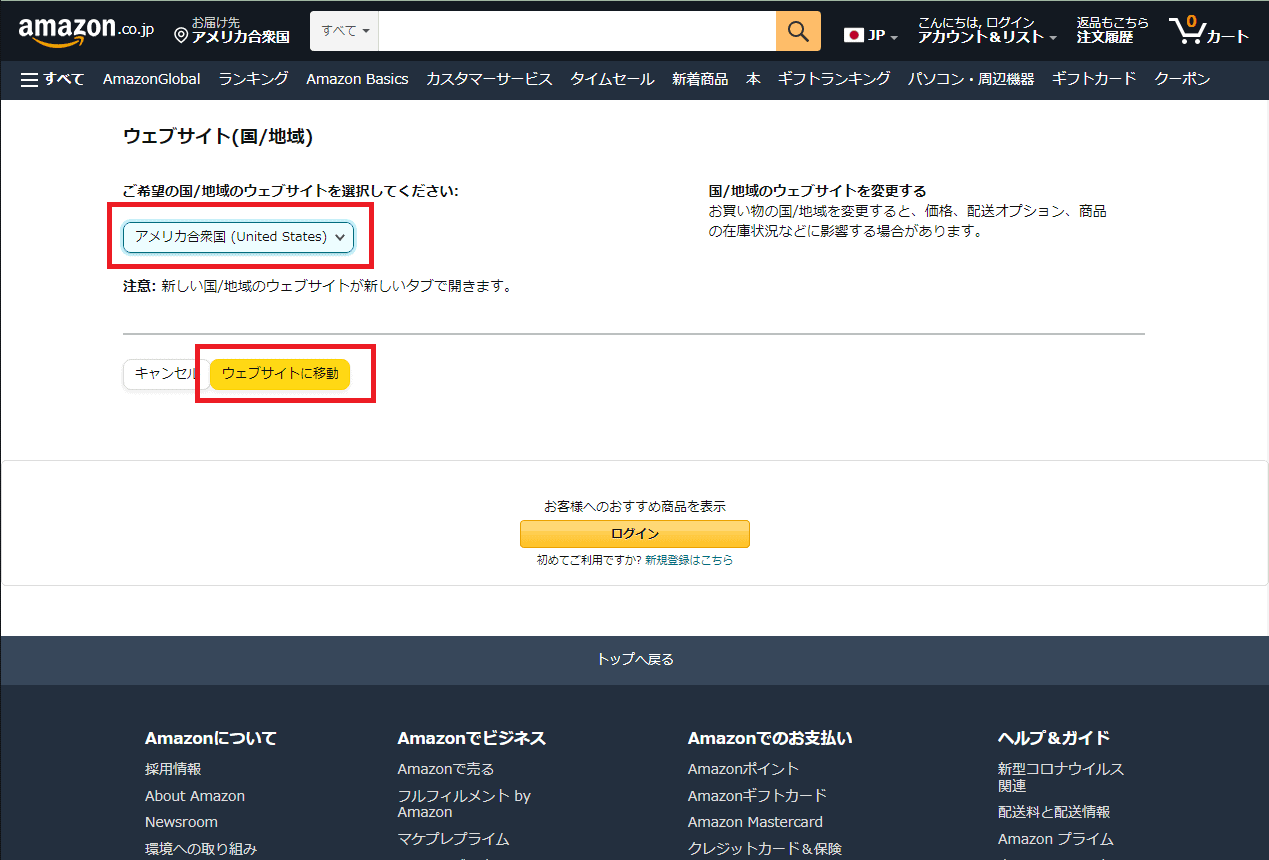Viewport: 1269px width, 860px height.
Task: Click the ウェブサイト(国/地域) heading
Action: (218, 137)
